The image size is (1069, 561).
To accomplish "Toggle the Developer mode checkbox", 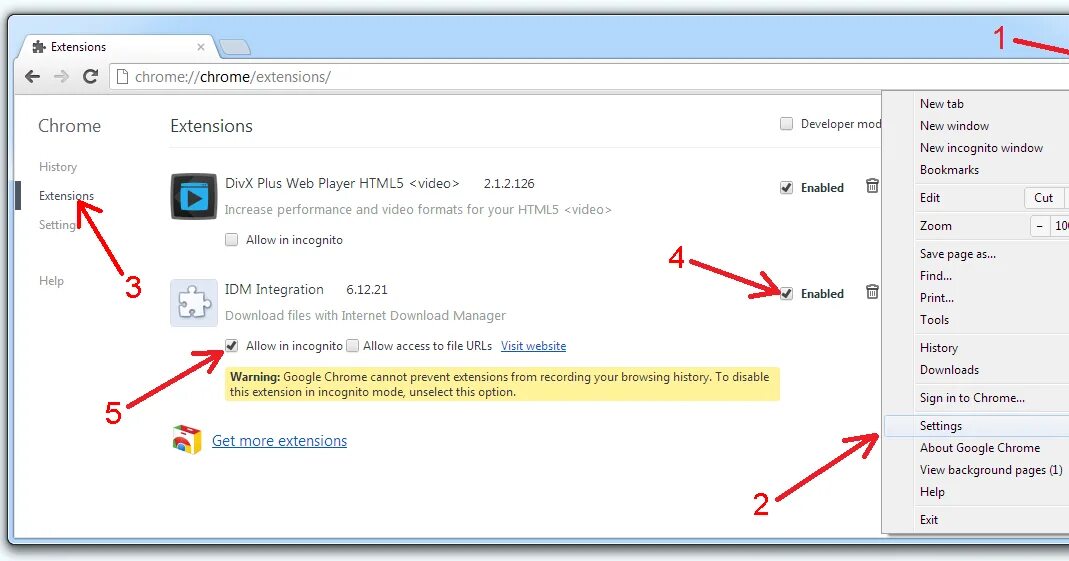I will pos(786,123).
